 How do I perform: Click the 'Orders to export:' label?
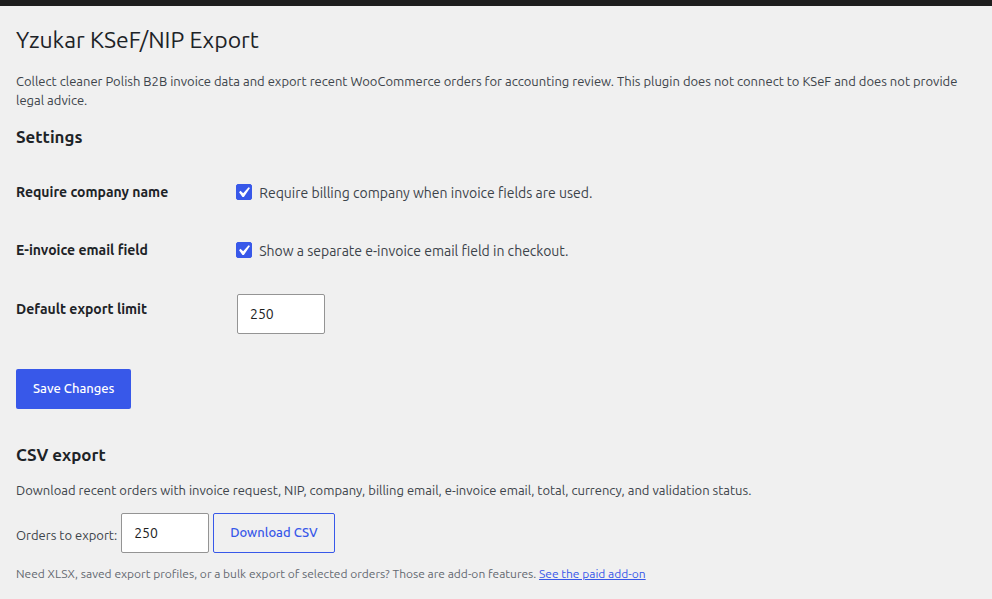point(66,535)
